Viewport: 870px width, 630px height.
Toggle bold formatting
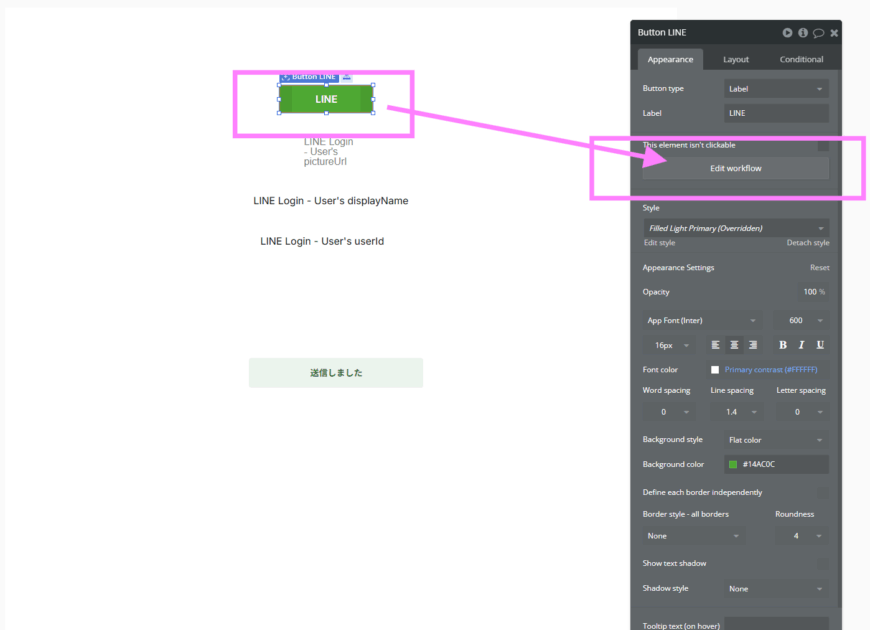(x=783, y=345)
